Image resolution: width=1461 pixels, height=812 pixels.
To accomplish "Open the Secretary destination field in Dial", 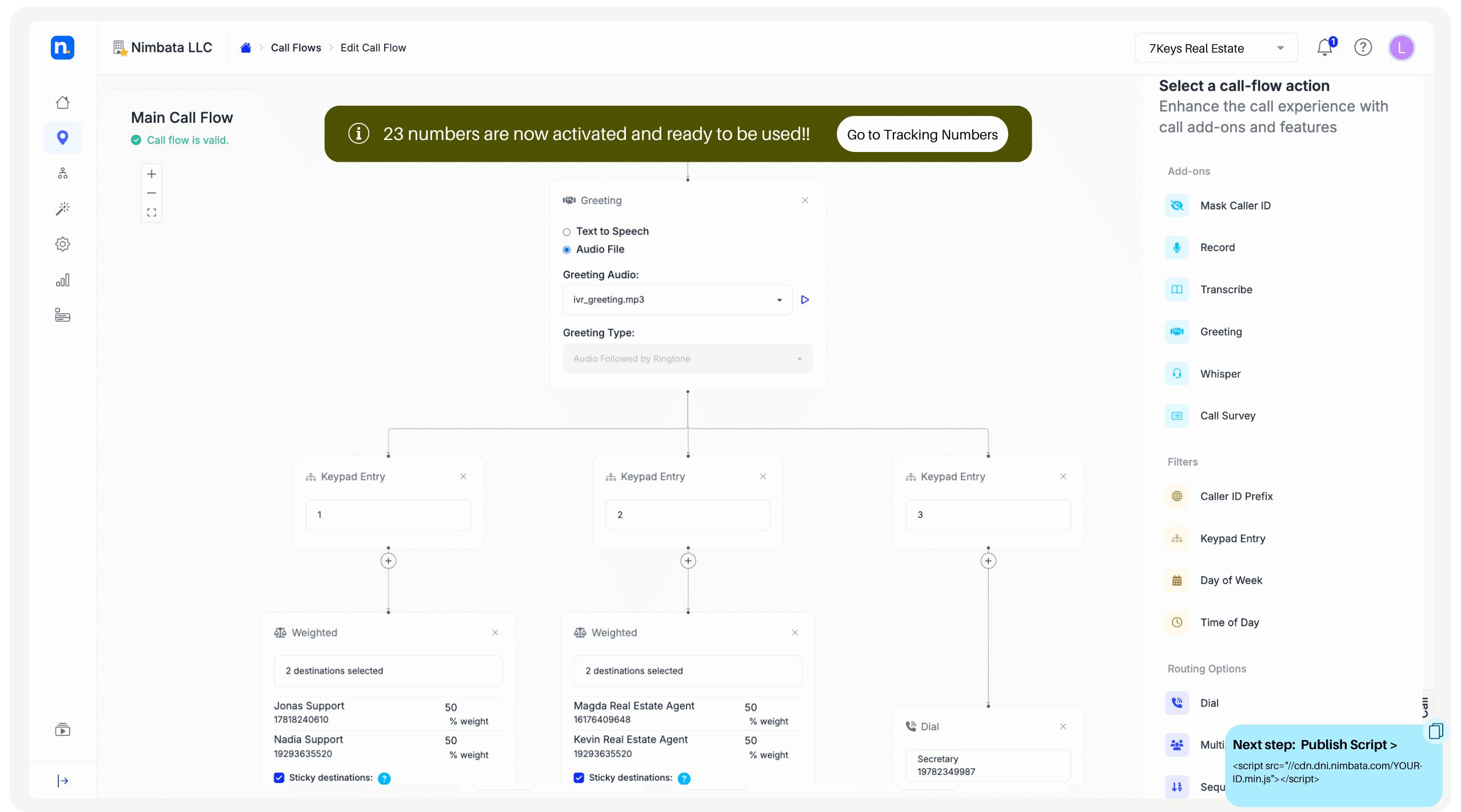I will coord(988,765).
